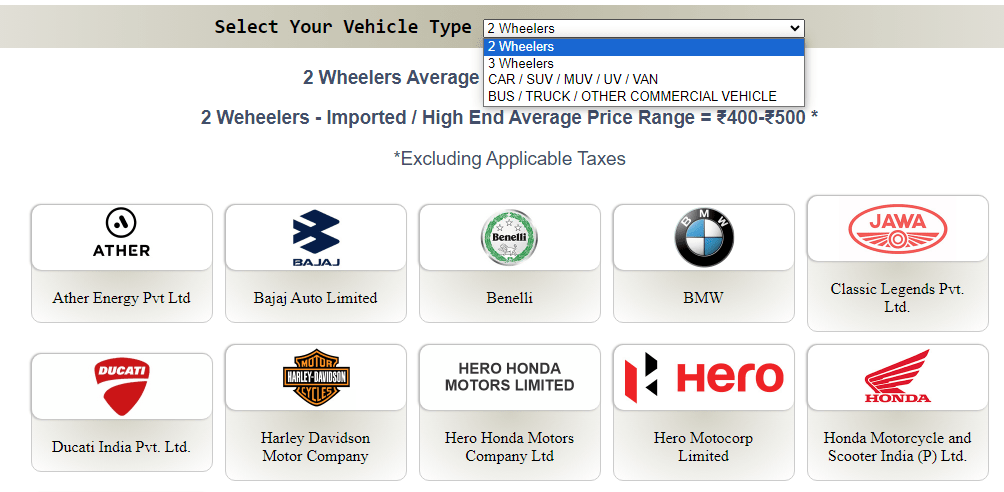Open the vehicle type dropdown arrow
This screenshot has width=1004, height=492.
(x=795, y=28)
